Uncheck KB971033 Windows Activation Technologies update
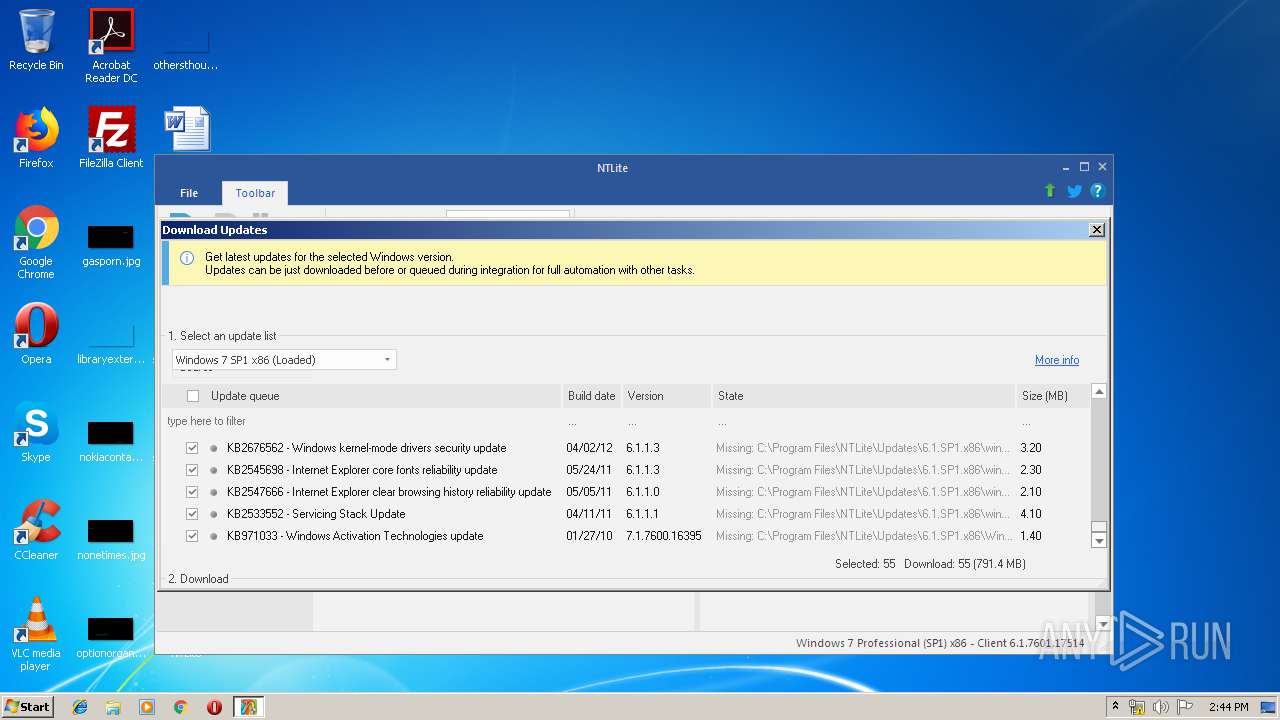 [x=192, y=536]
